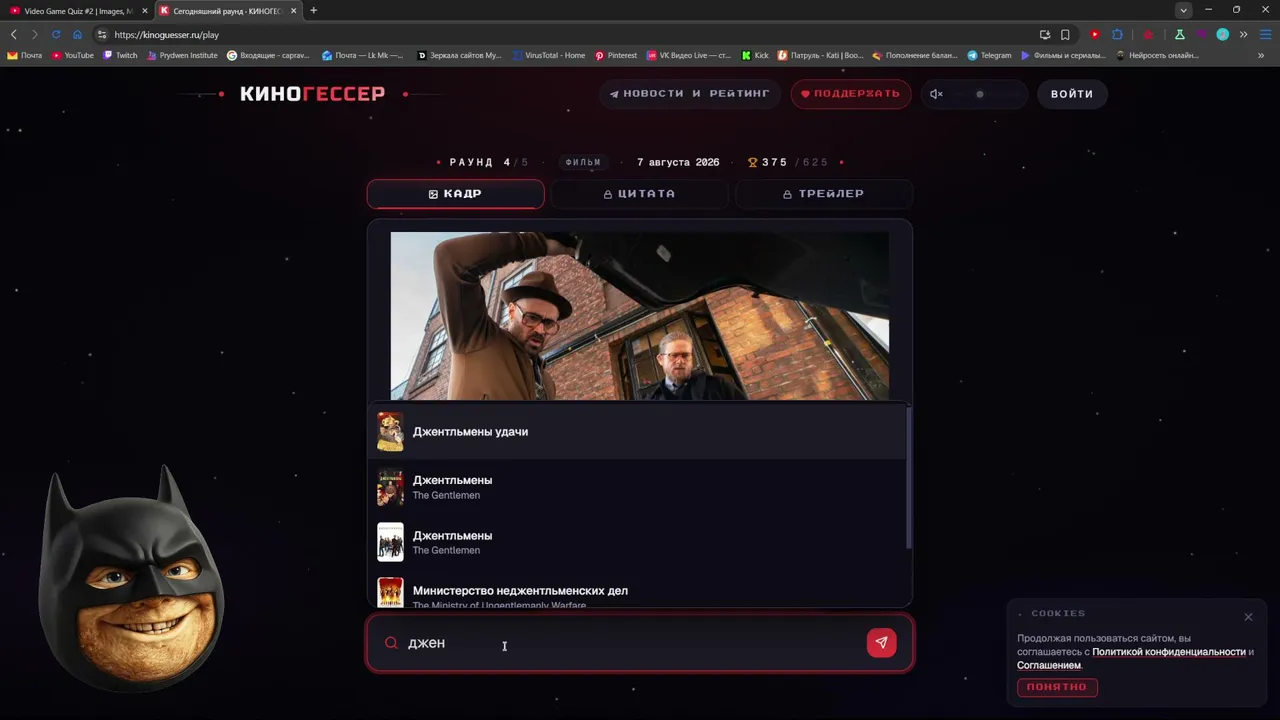Reload the current page
The height and width of the screenshot is (720, 1280).
56,35
